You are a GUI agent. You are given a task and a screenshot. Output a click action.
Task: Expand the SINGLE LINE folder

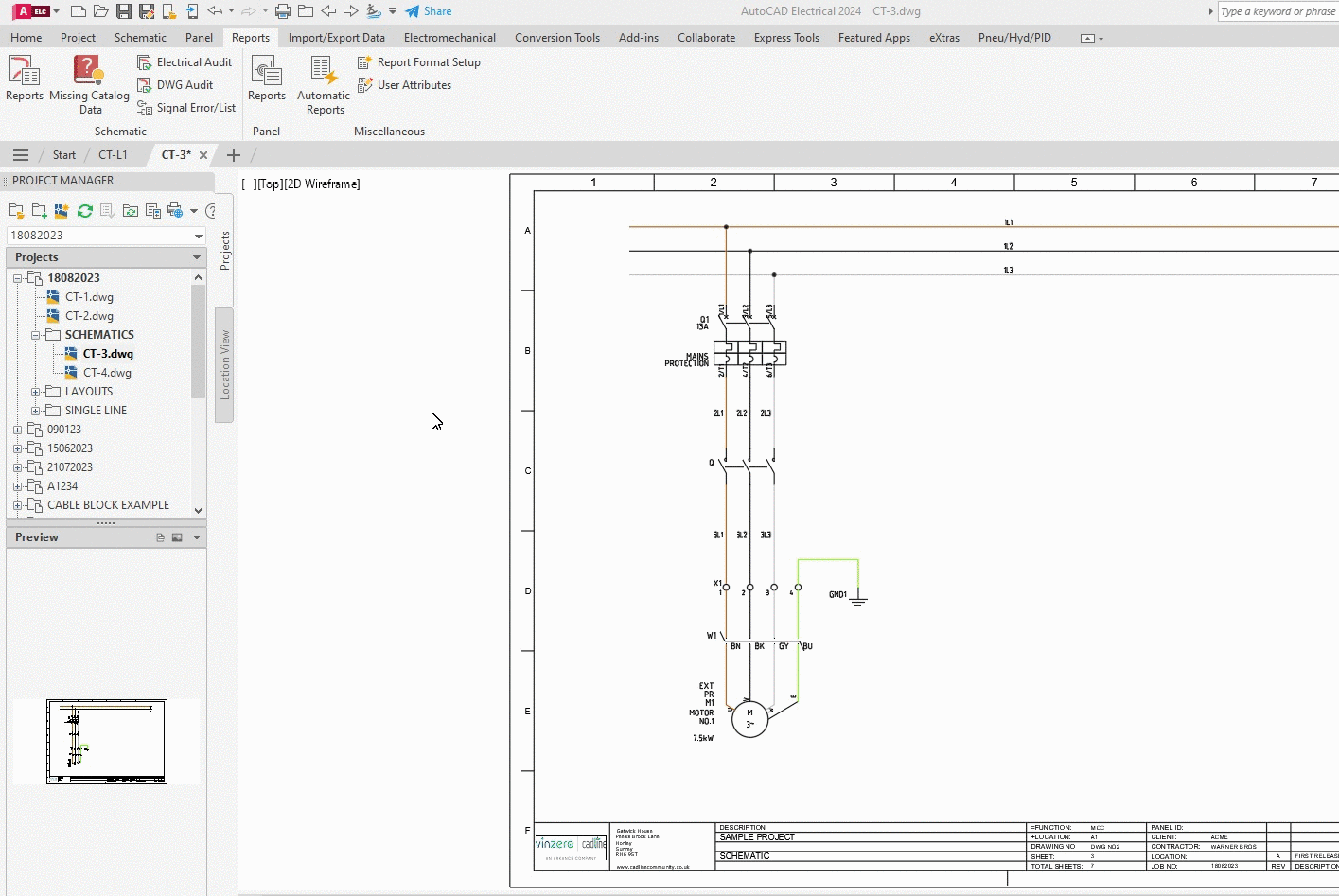tap(35, 411)
